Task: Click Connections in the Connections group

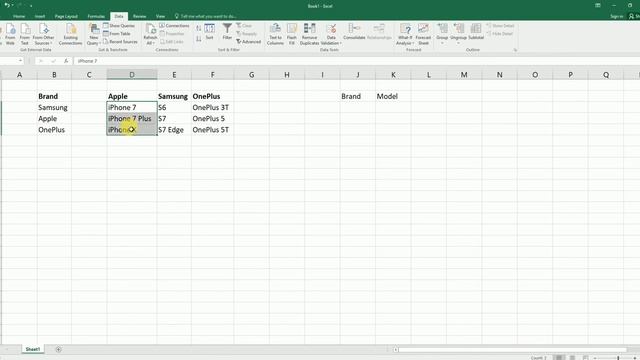Action: [174, 26]
